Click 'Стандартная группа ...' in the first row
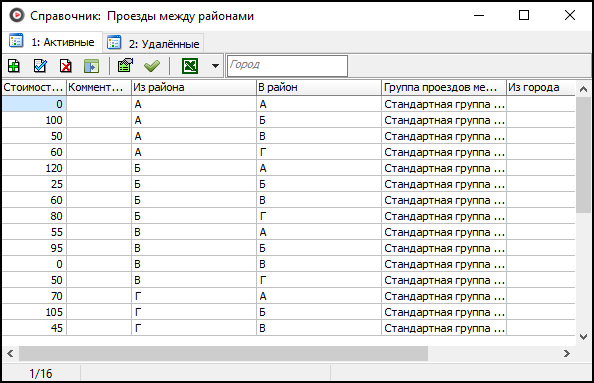Screen dimensions: 594x383 point(444,104)
